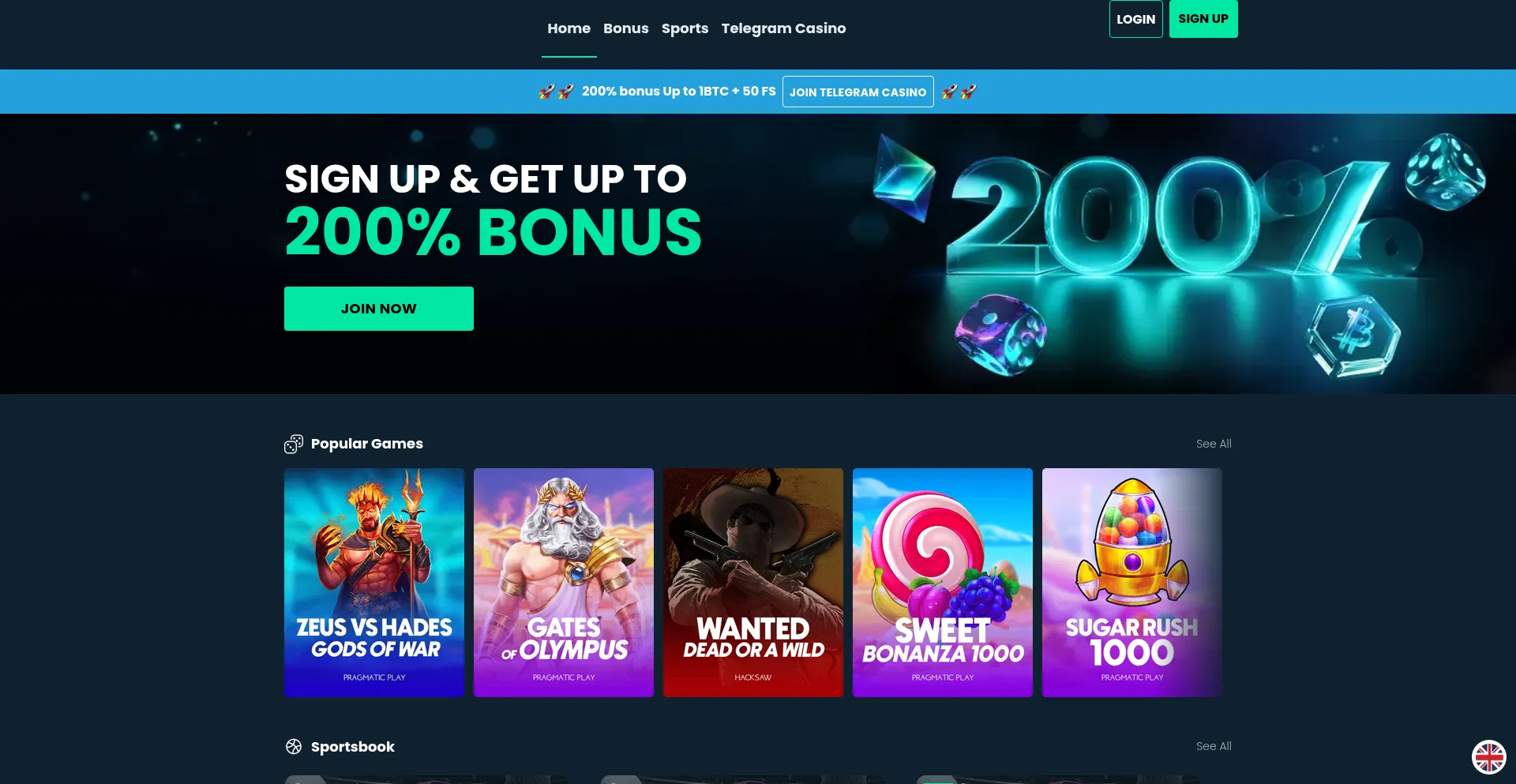Viewport: 1516px width, 784px height.
Task: Open the Home menu item
Action: point(568,28)
